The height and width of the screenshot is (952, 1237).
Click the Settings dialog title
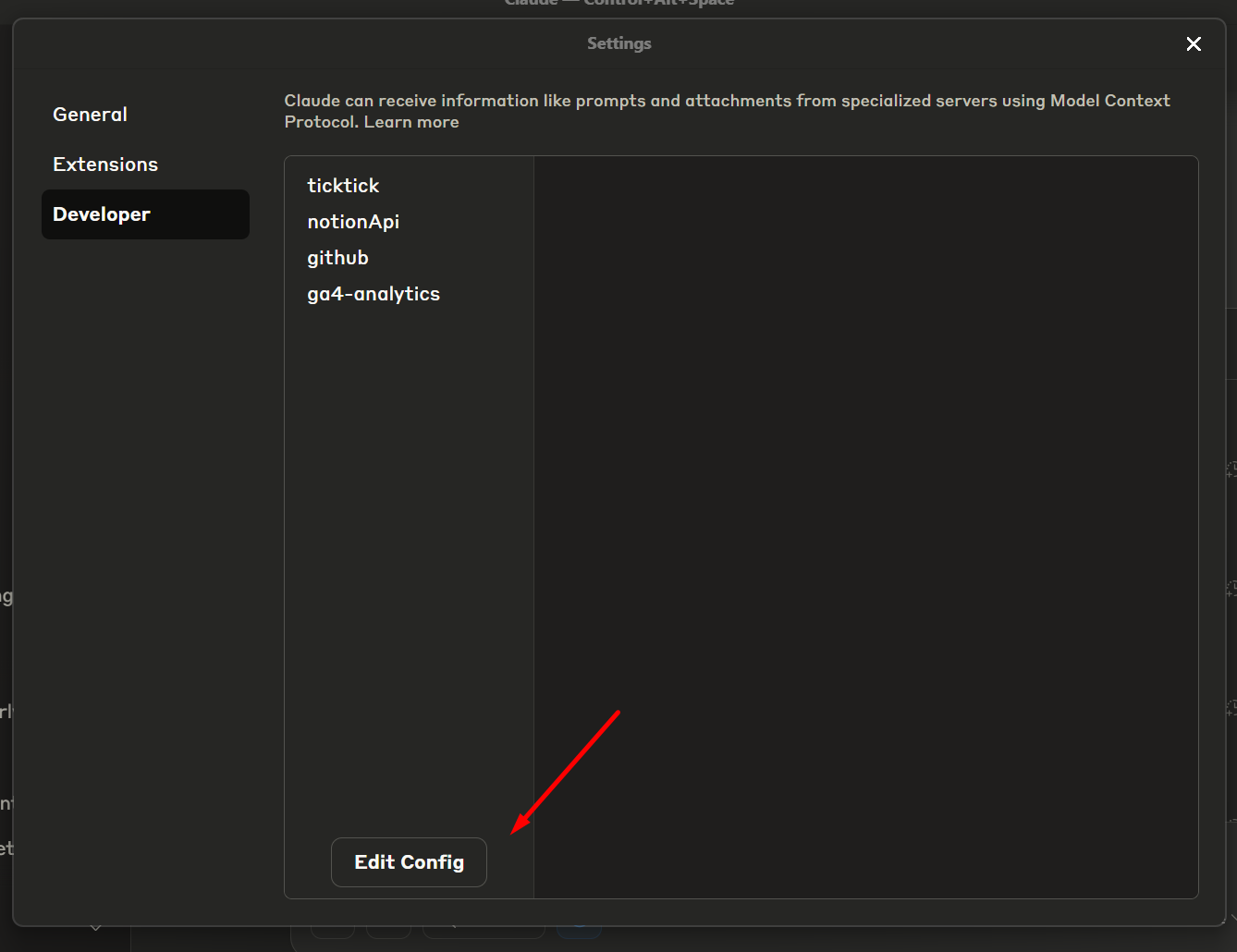click(x=618, y=43)
